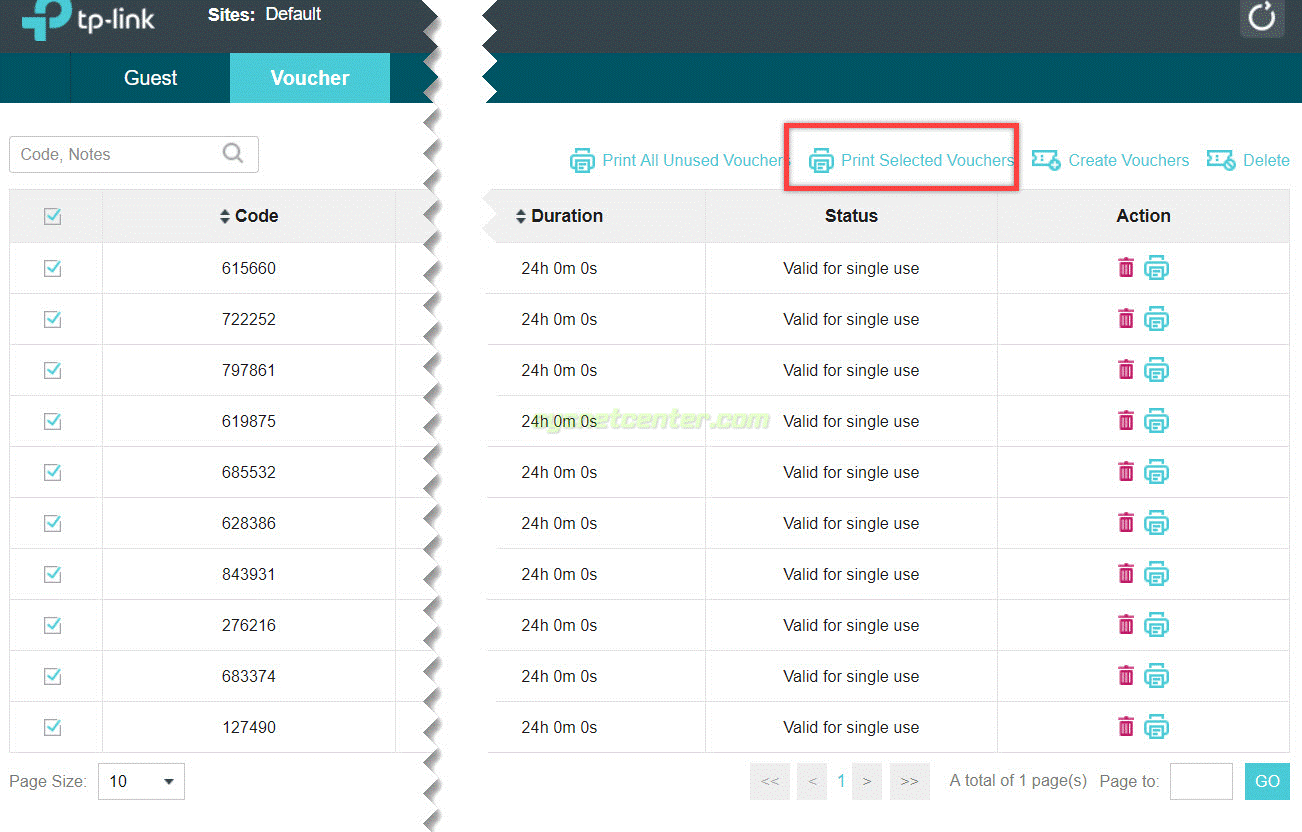Click Create Vouchers

click(x=1111, y=160)
